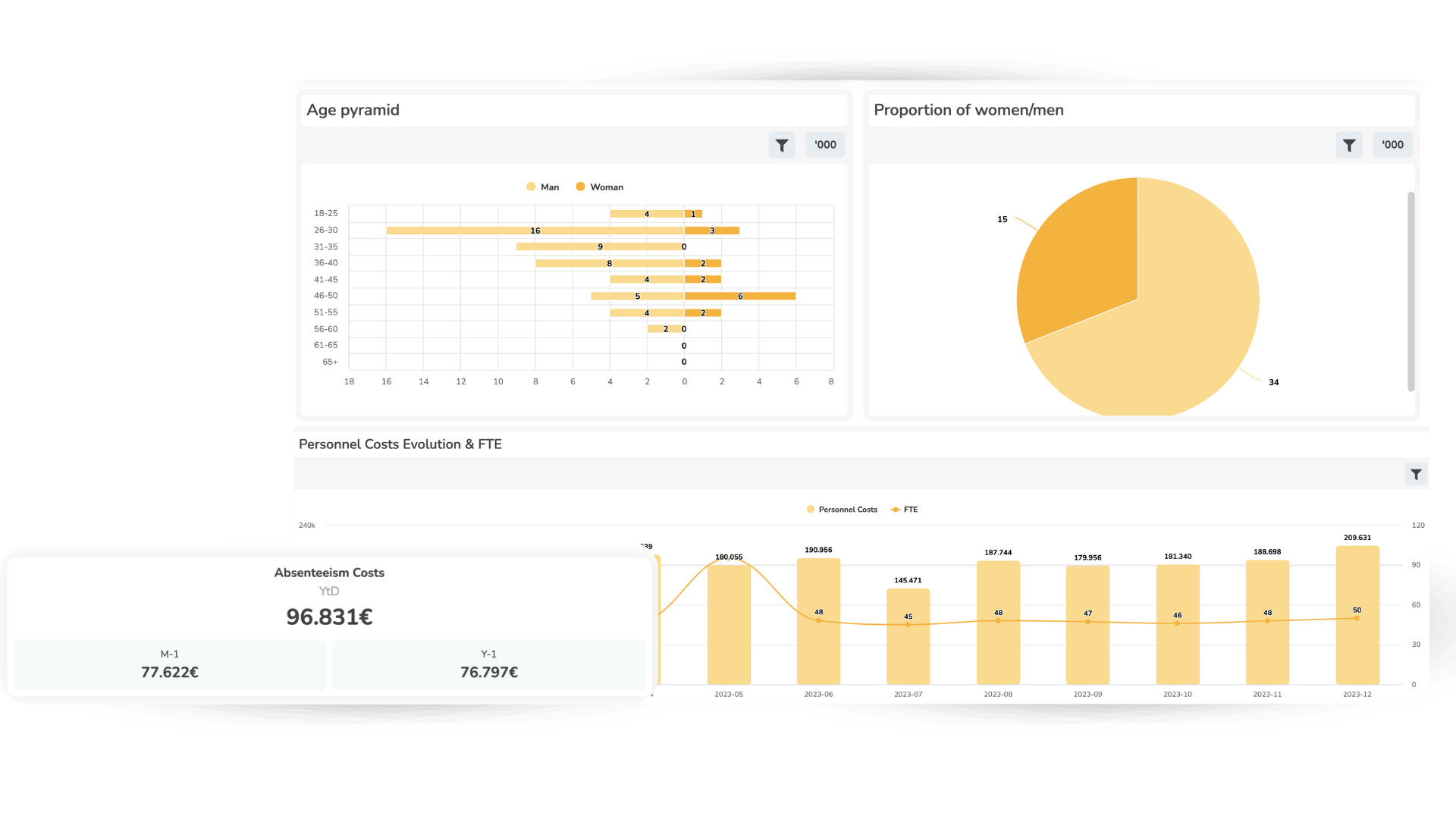Open the Personnel Costs Evolution filter icon
1456x819 pixels.
[x=1416, y=475]
